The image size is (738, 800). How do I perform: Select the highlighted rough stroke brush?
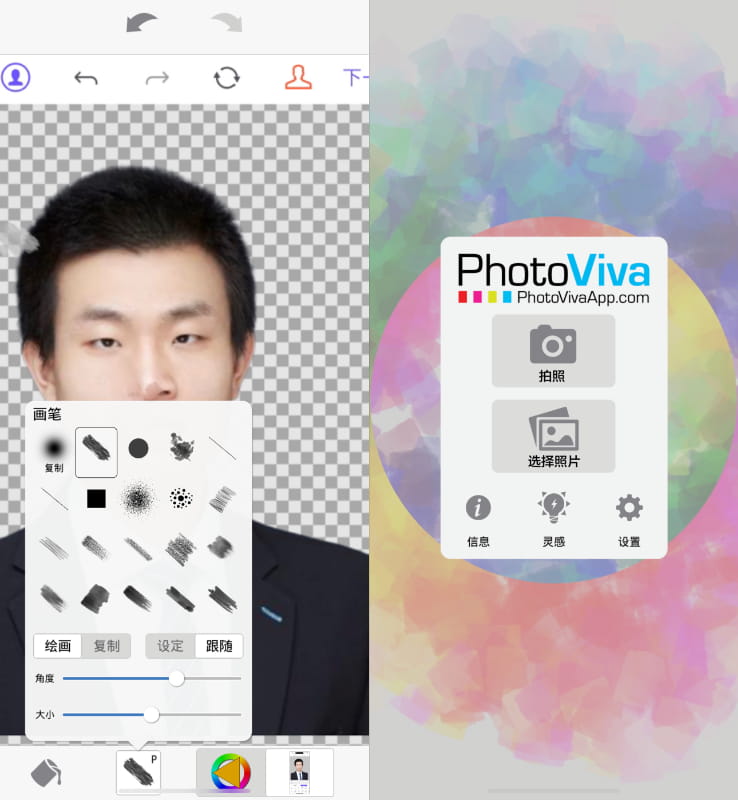(x=96, y=452)
